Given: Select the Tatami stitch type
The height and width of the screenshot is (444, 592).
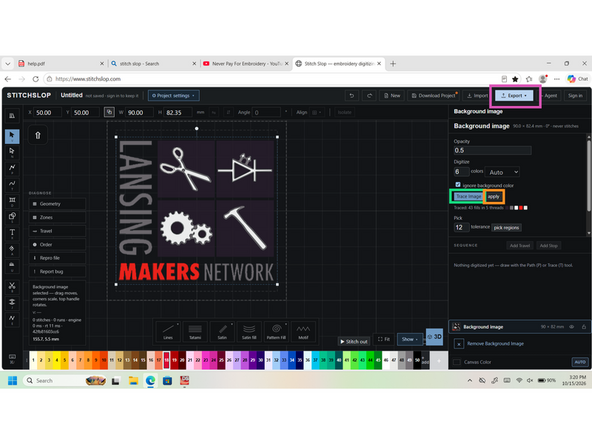Looking at the screenshot, I should tap(195, 331).
